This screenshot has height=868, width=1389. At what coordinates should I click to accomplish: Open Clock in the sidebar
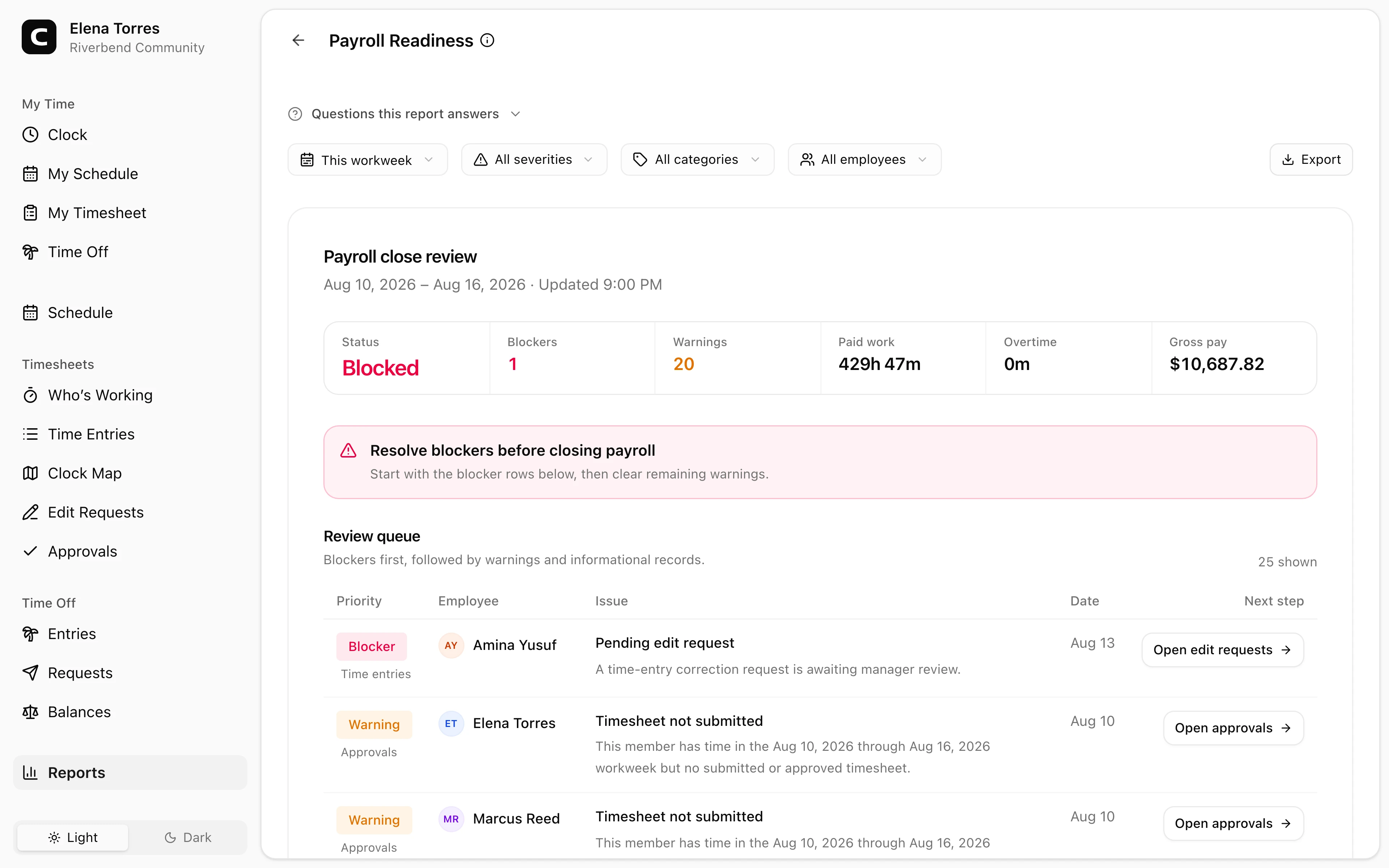pyautogui.click(x=130, y=135)
